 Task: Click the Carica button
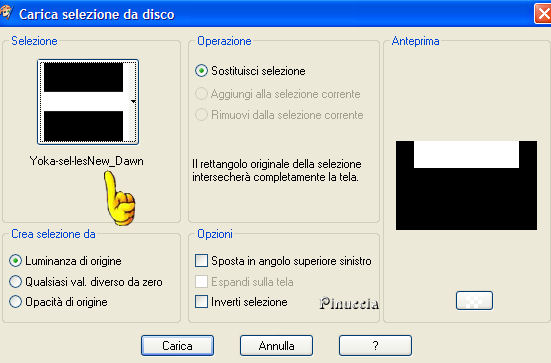(x=177, y=346)
